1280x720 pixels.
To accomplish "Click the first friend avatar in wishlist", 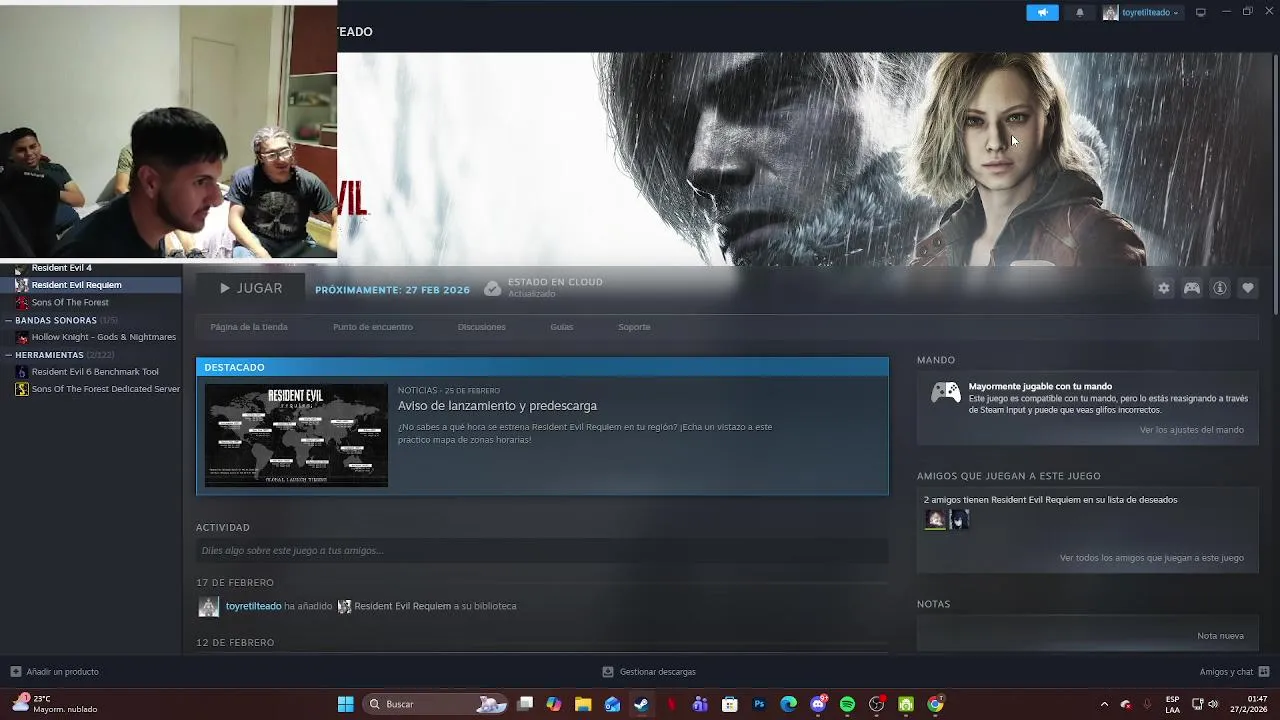I will (x=935, y=519).
